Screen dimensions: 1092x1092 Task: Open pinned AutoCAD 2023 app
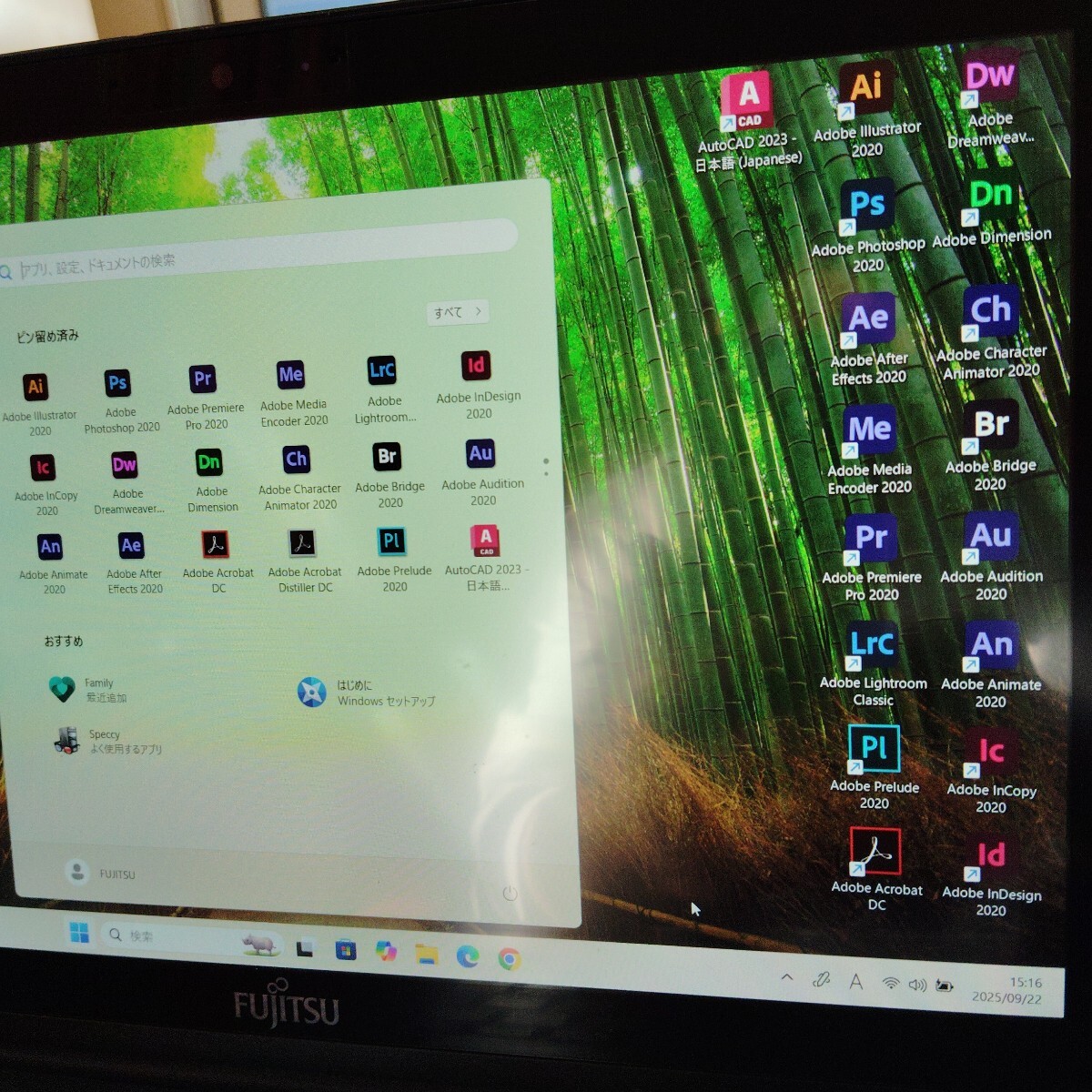pos(486,557)
